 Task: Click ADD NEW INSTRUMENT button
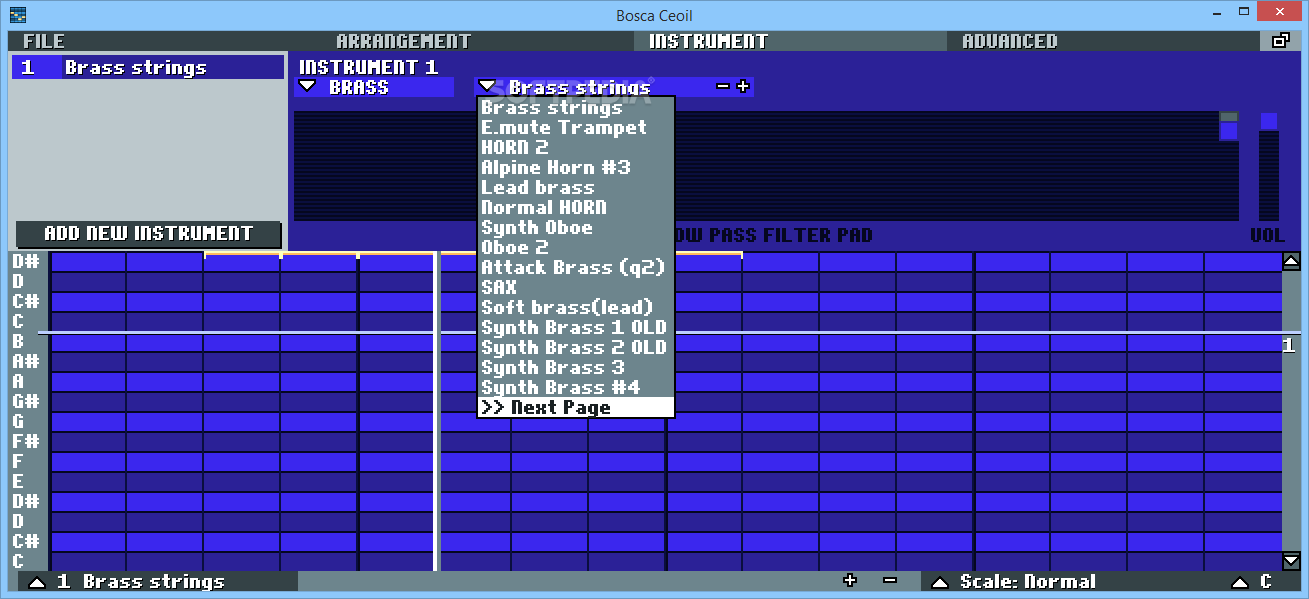149,233
